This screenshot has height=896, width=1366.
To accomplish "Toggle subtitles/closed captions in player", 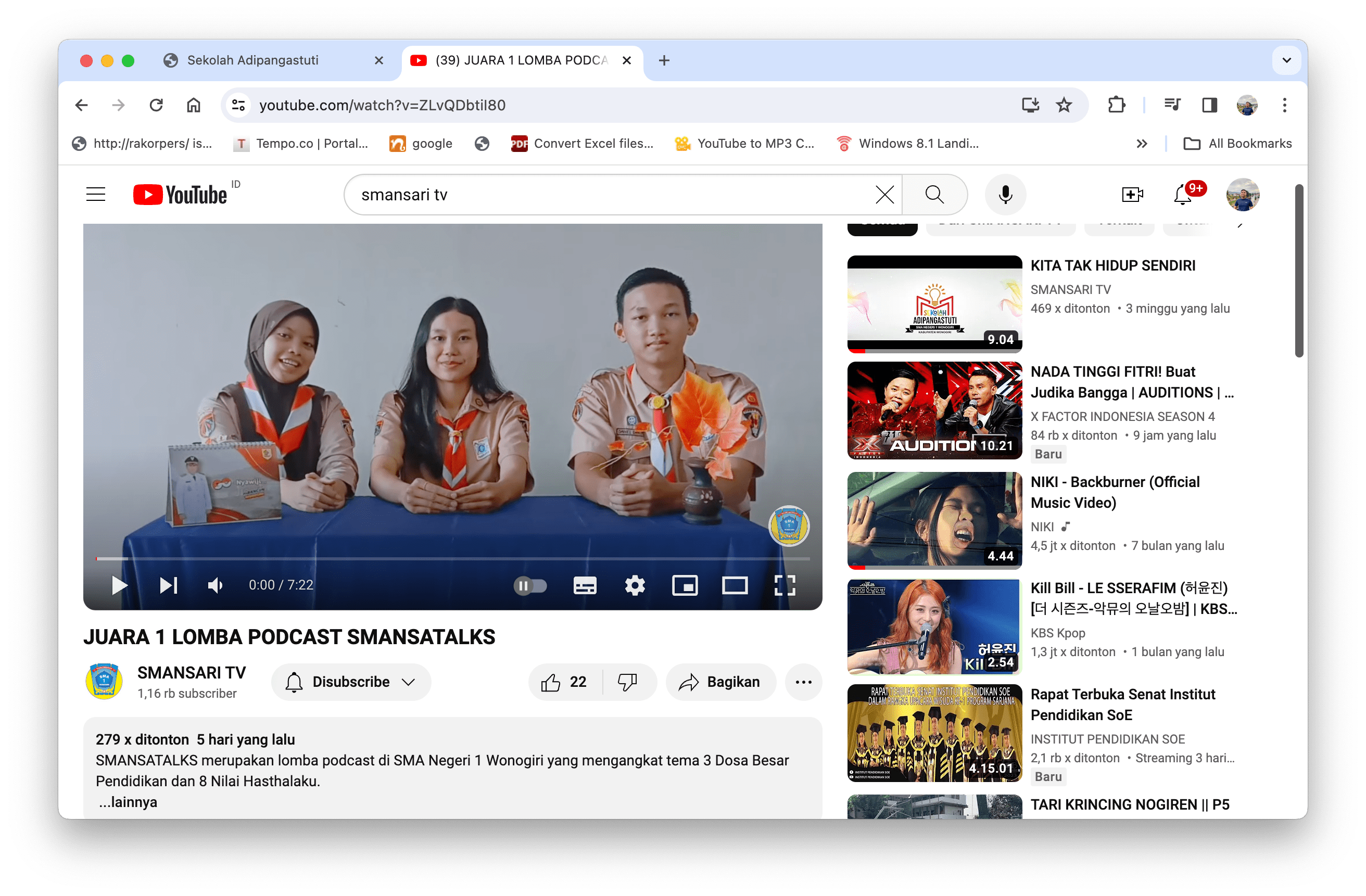I will [x=585, y=585].
